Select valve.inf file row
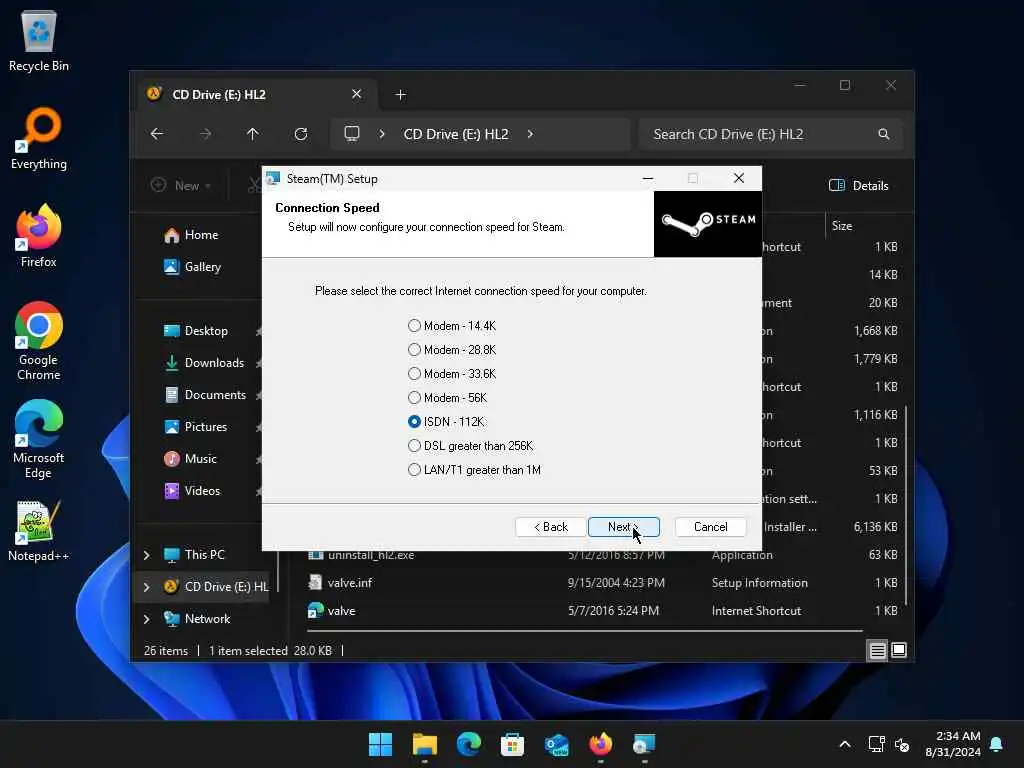The width and height of the screenshot is (1024, 768). tap(604, 583)
